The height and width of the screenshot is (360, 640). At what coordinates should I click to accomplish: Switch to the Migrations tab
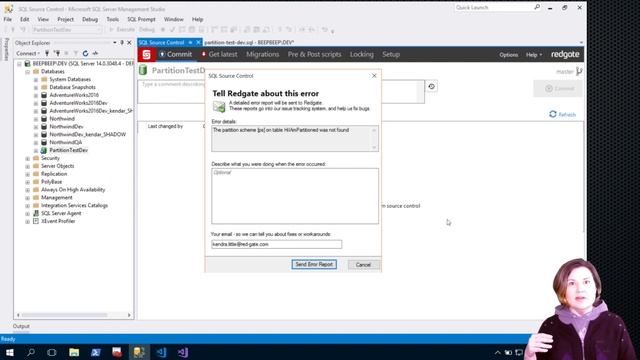tap(262, 54)
